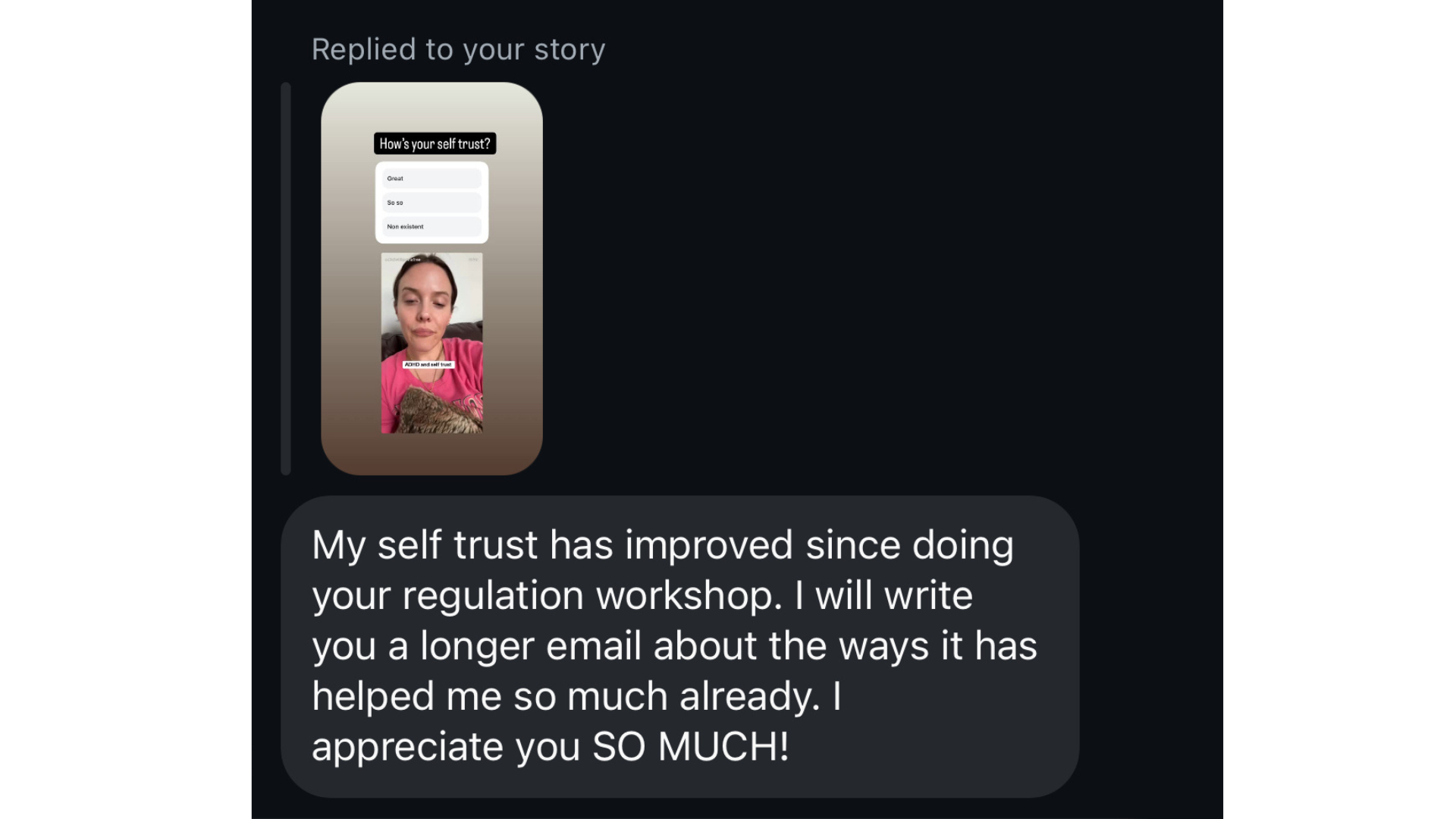This screenshot has width=1456, height=819.
Task: Select the message bubble about self trust
Action: click(x=679, y=646)
